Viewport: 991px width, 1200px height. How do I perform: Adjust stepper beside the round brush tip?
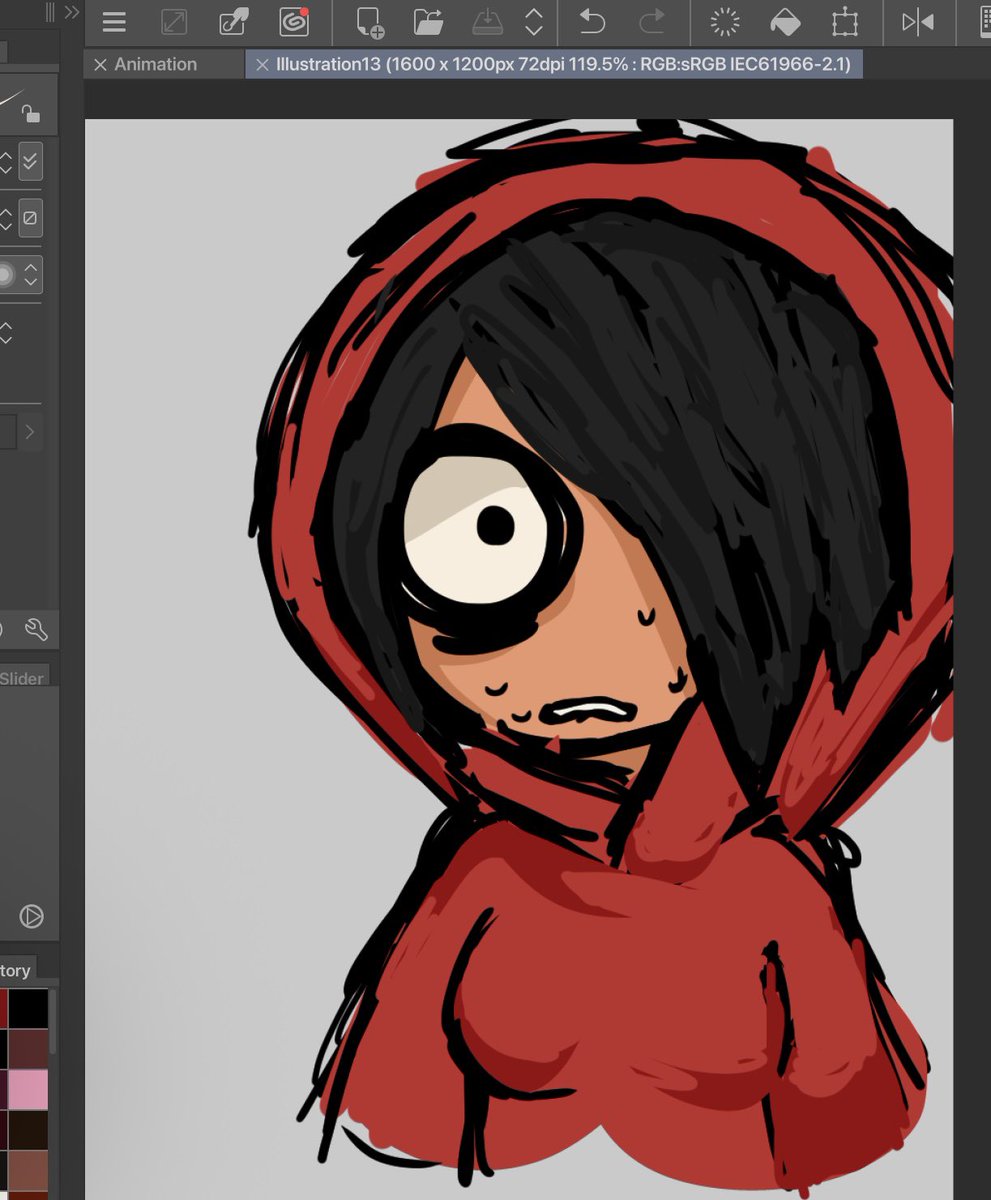pyautogui.click(x=31, y=274)
